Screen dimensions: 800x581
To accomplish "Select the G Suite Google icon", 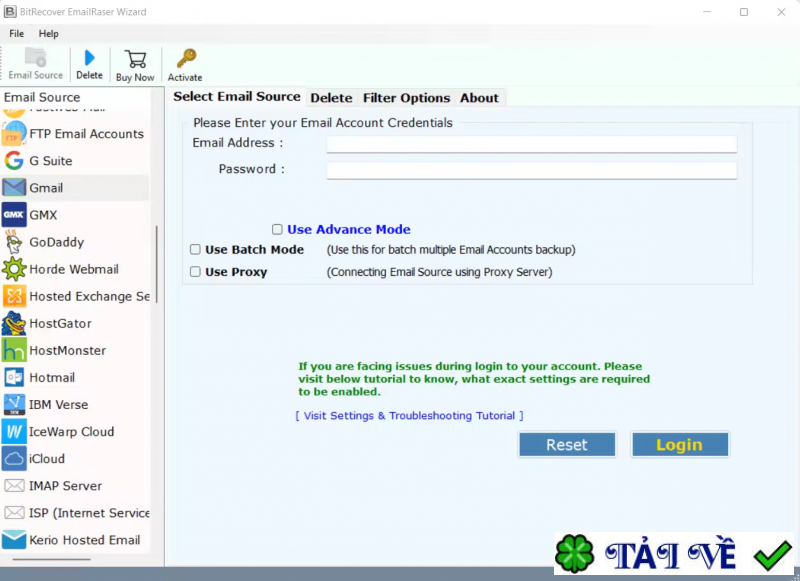I will [x=14, y=161].
